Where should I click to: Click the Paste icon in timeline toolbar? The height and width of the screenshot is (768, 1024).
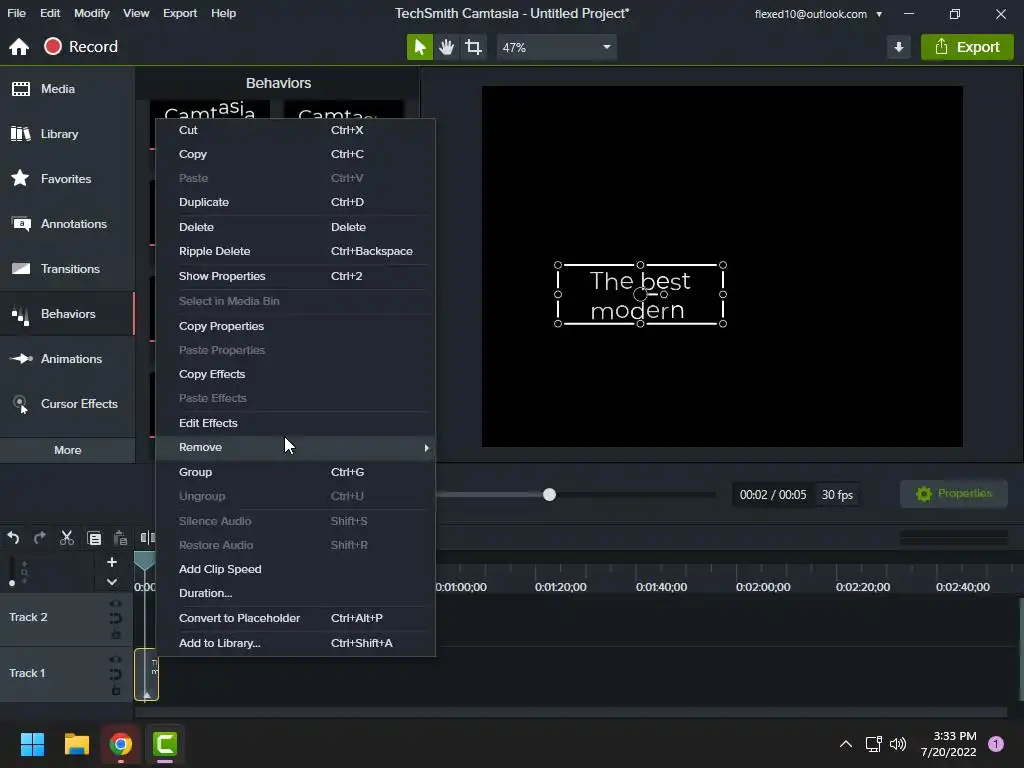click(x=120, y=538)
